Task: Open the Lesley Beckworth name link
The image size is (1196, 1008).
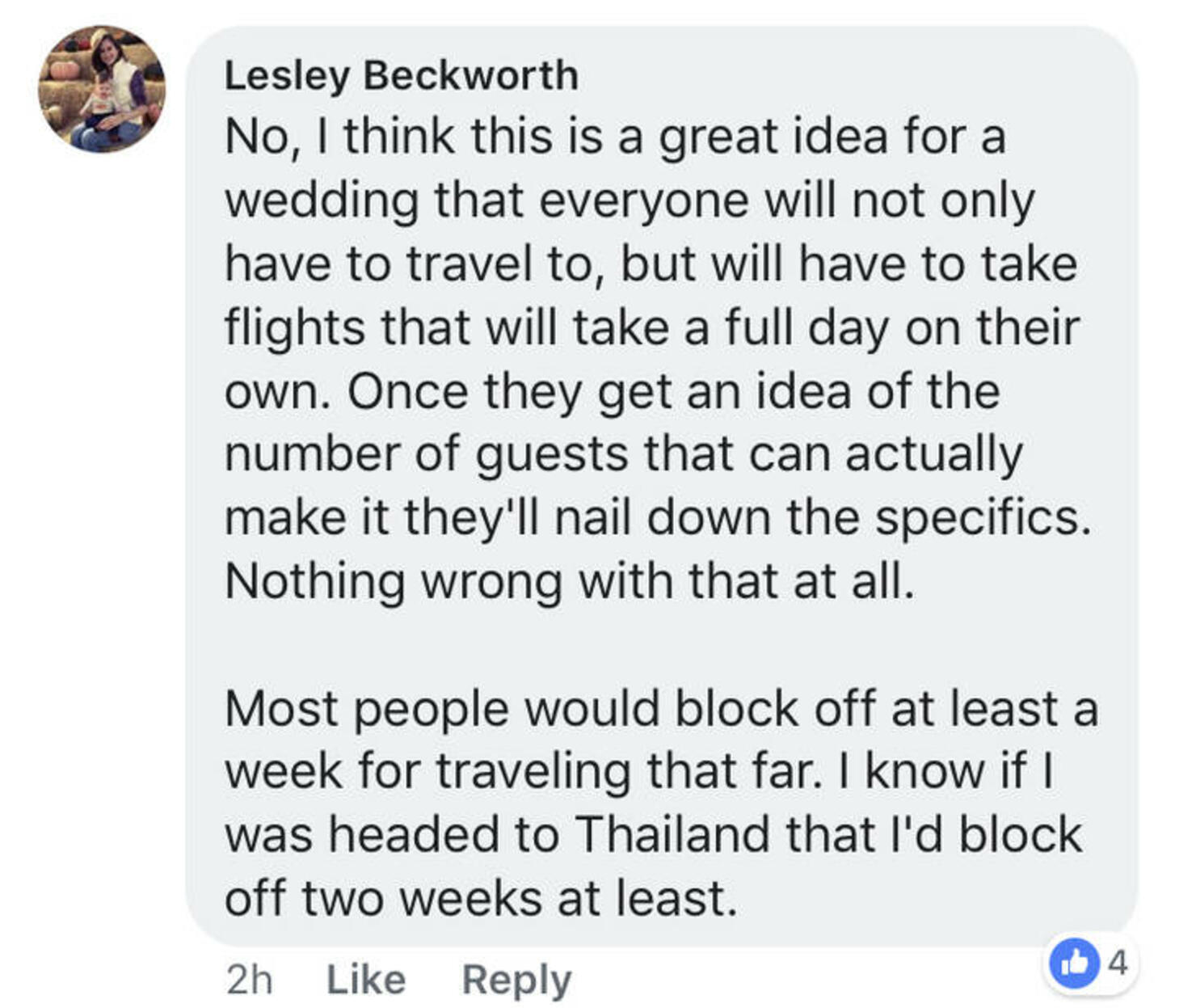Action: (402, 75)
